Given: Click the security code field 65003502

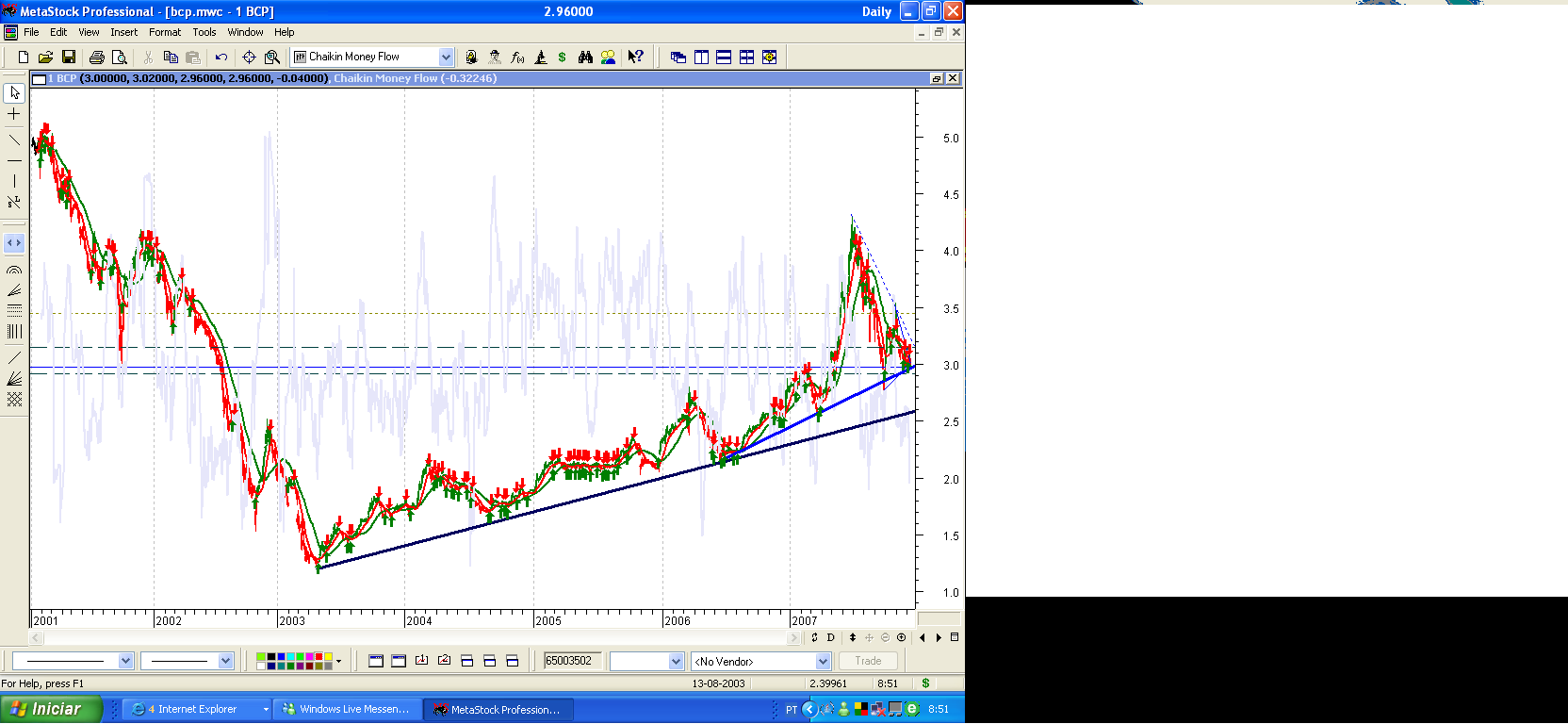Looking at the screenshot, I should (571, 662).
